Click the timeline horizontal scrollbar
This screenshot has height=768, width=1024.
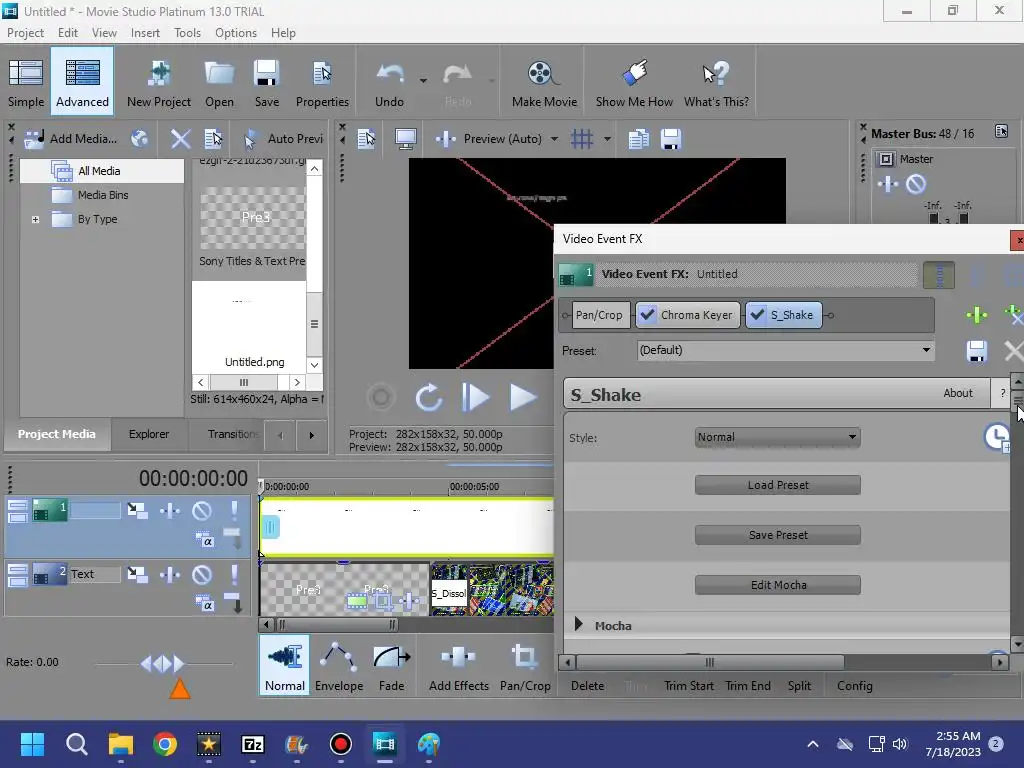[x=336, y=624]
